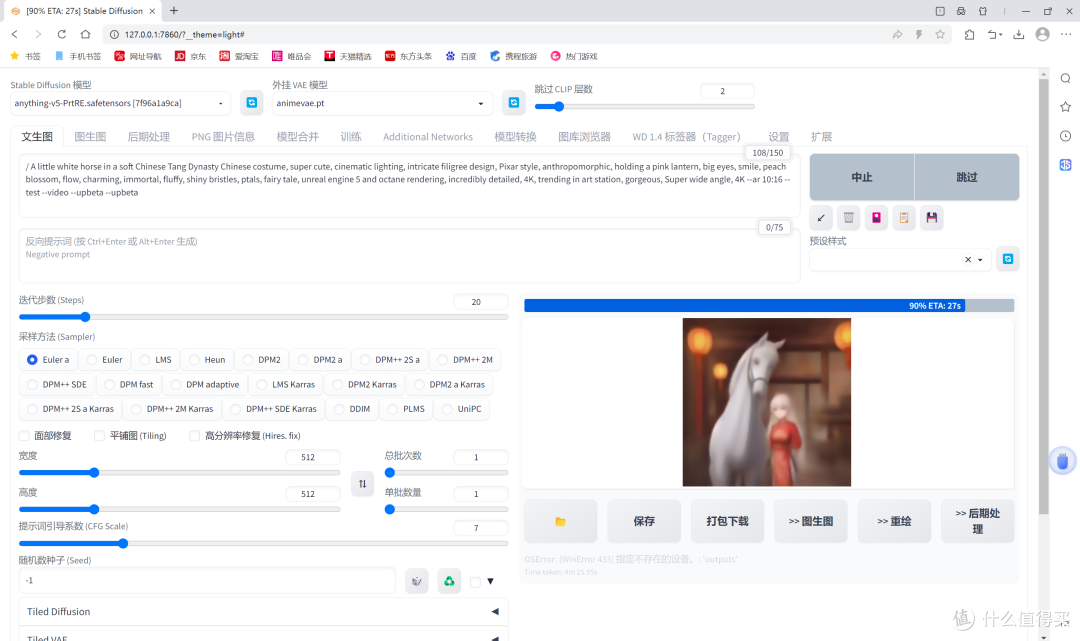Switch to the 后期处理 tab

pos(149,136)
